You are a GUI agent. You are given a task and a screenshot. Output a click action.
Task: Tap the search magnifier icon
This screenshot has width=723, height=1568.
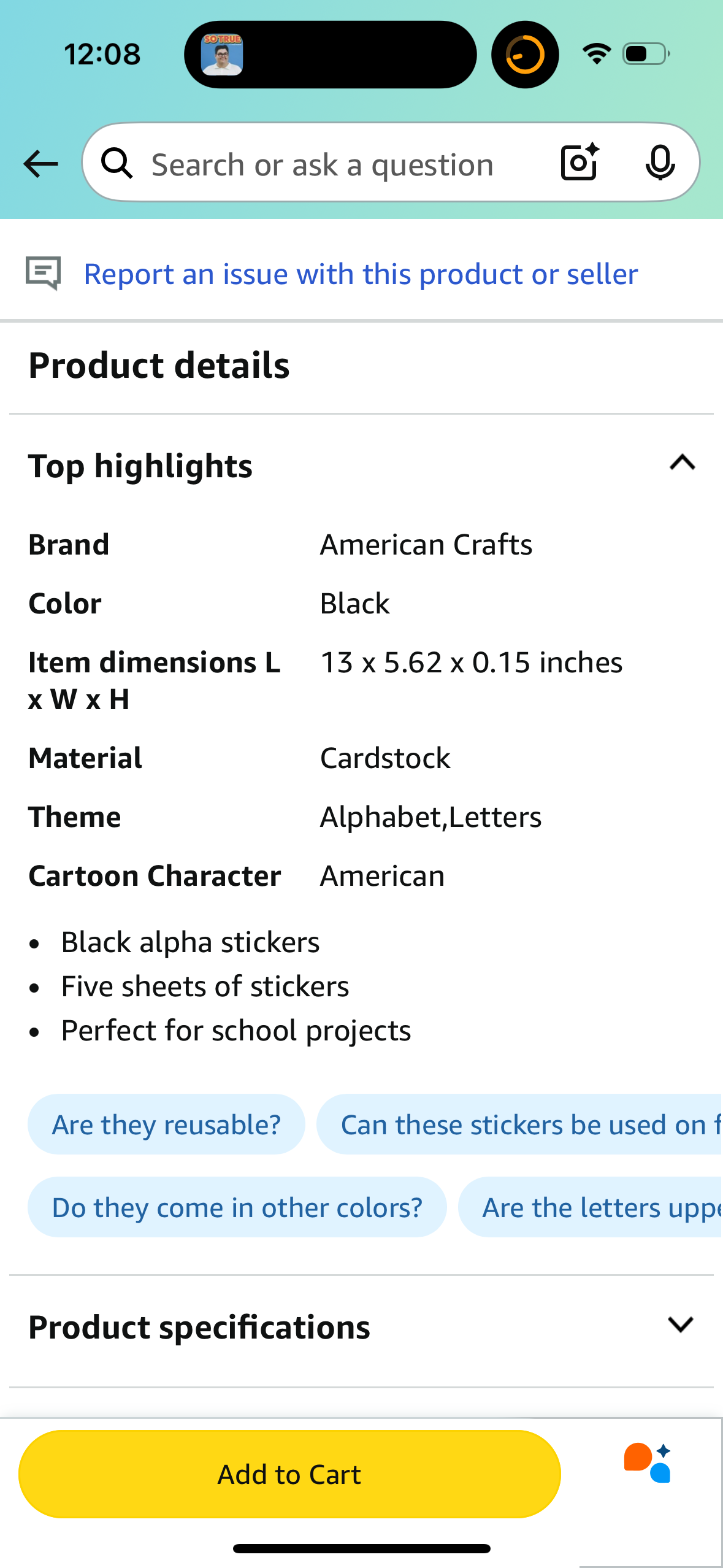(117, 164)
